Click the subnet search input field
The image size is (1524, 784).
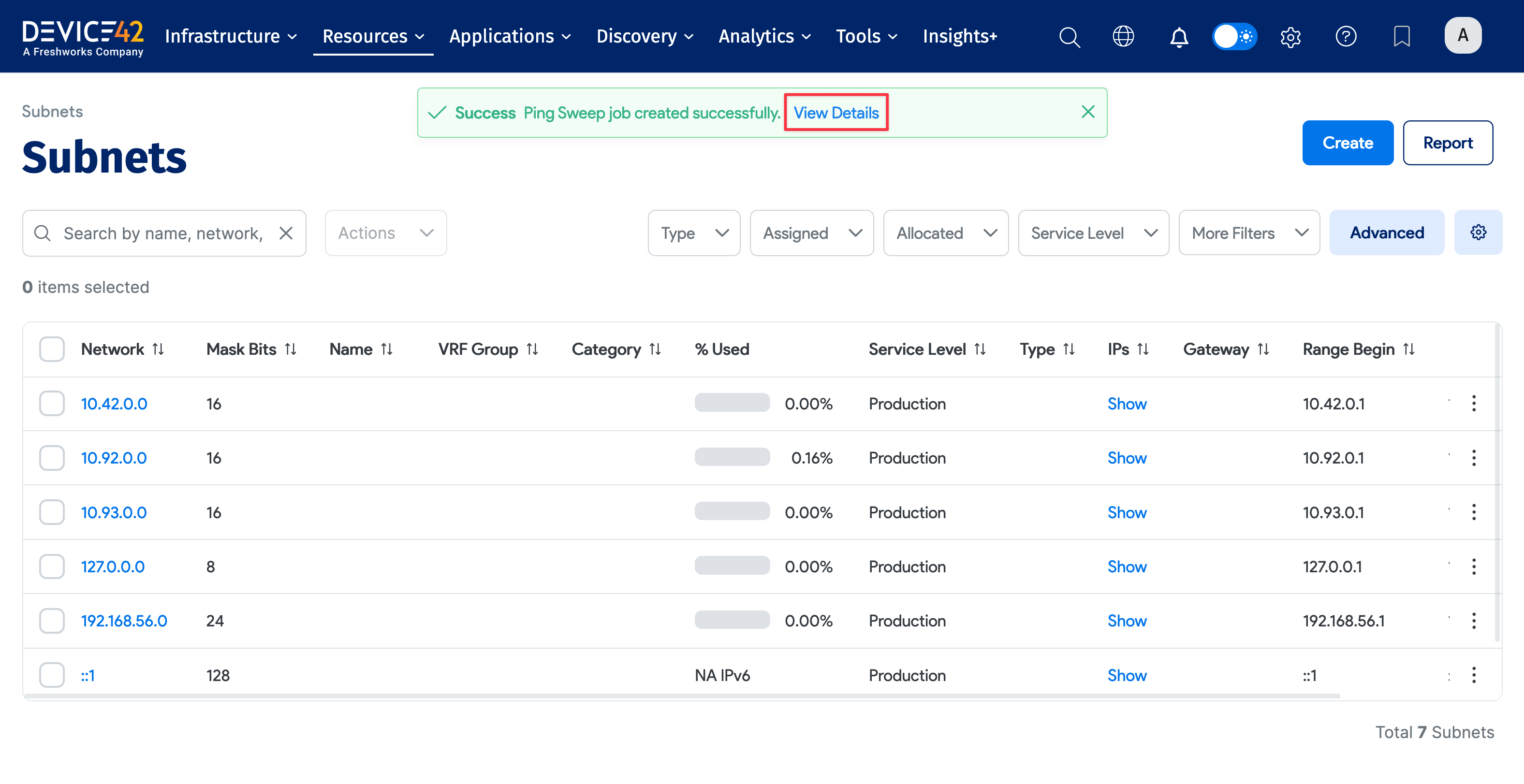(x=162, y=233)
